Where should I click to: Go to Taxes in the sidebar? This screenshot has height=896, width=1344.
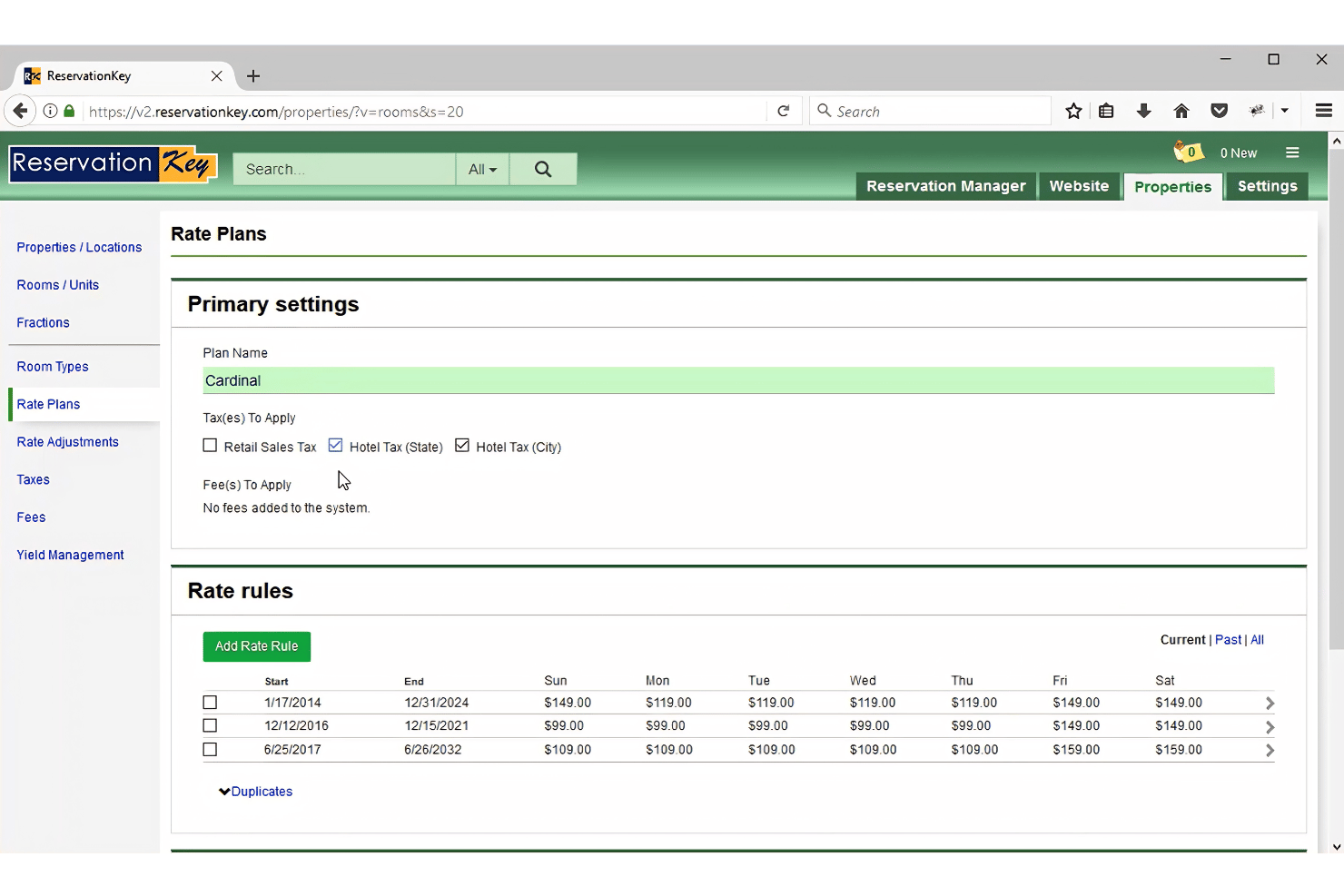[33, 479]
